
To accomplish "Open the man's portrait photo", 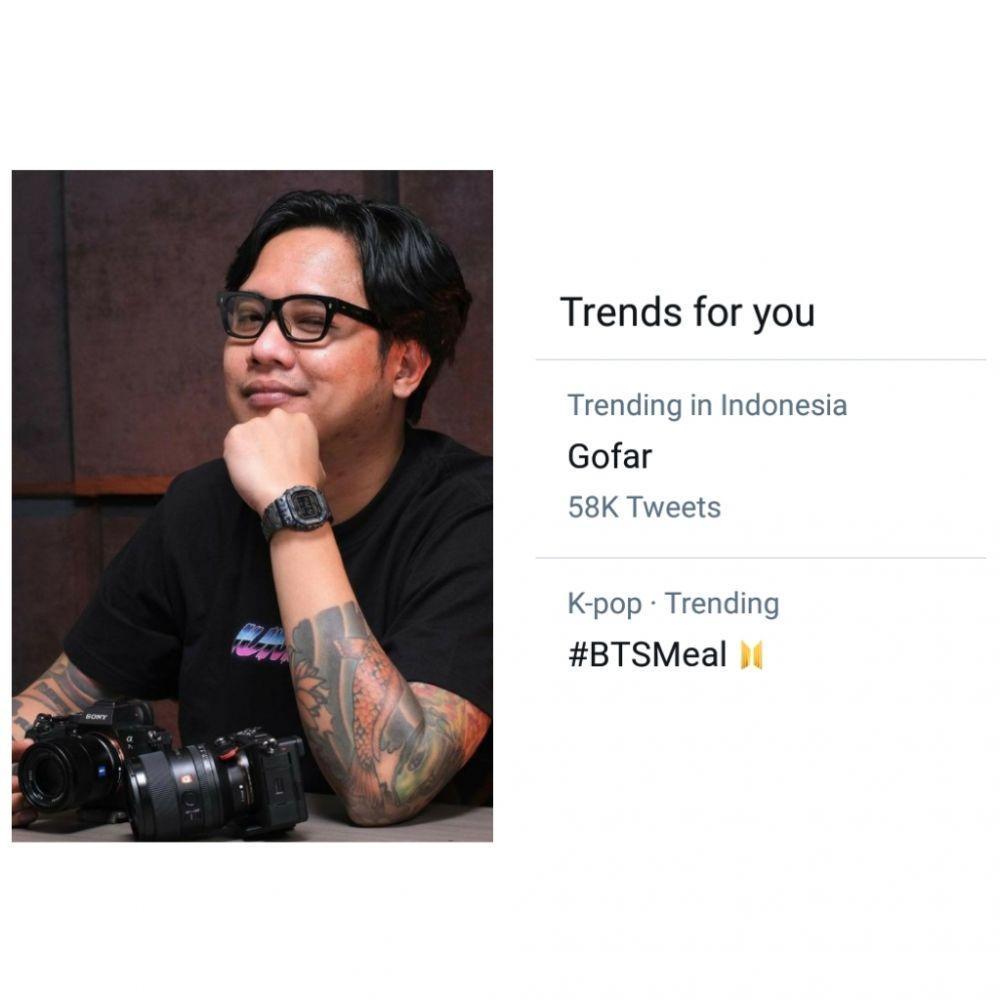I will tap(252, 506).
